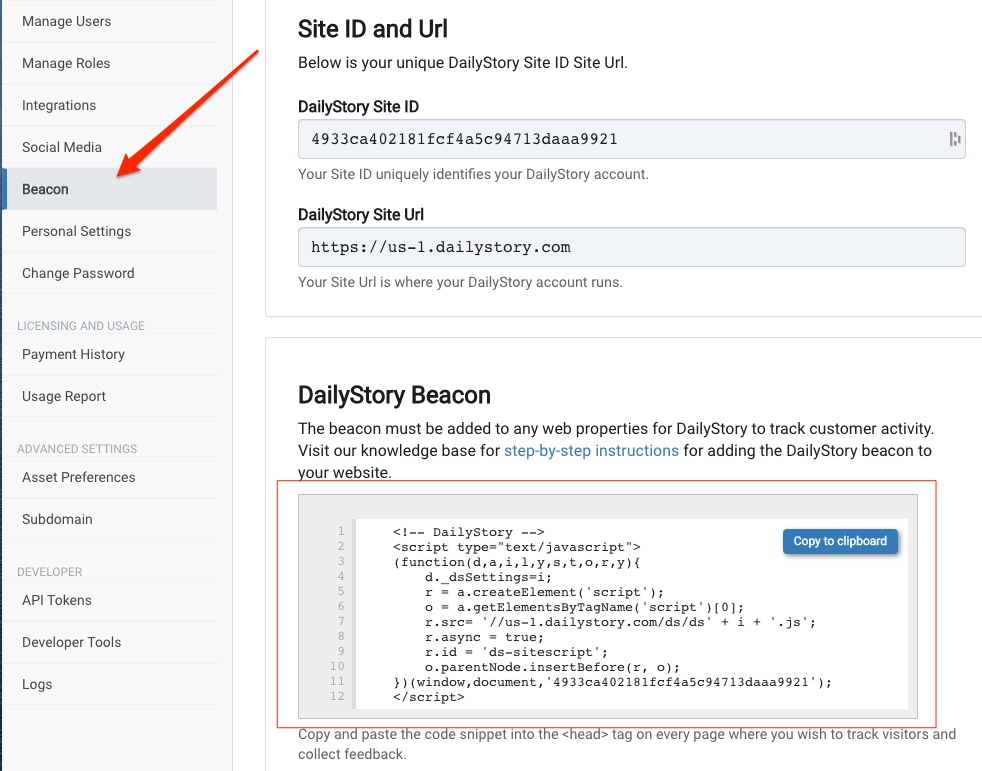Go to Subdomain settings
982x771 pixels.
click(x=57, y=519)
